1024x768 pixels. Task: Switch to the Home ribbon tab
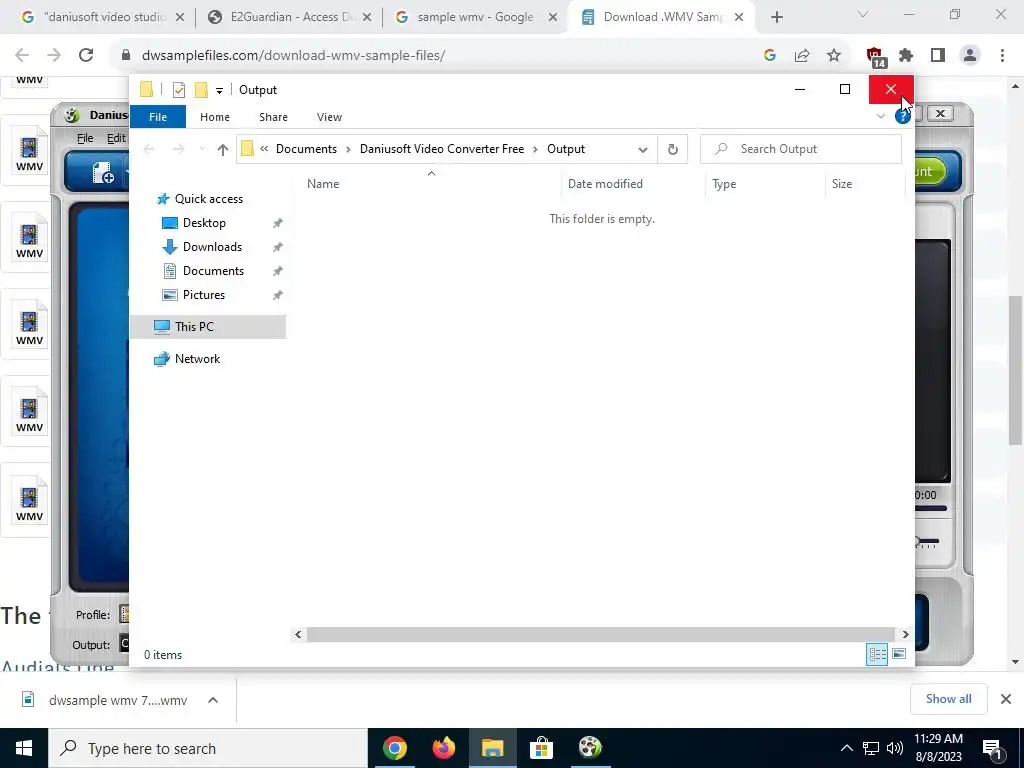(215, 117)
